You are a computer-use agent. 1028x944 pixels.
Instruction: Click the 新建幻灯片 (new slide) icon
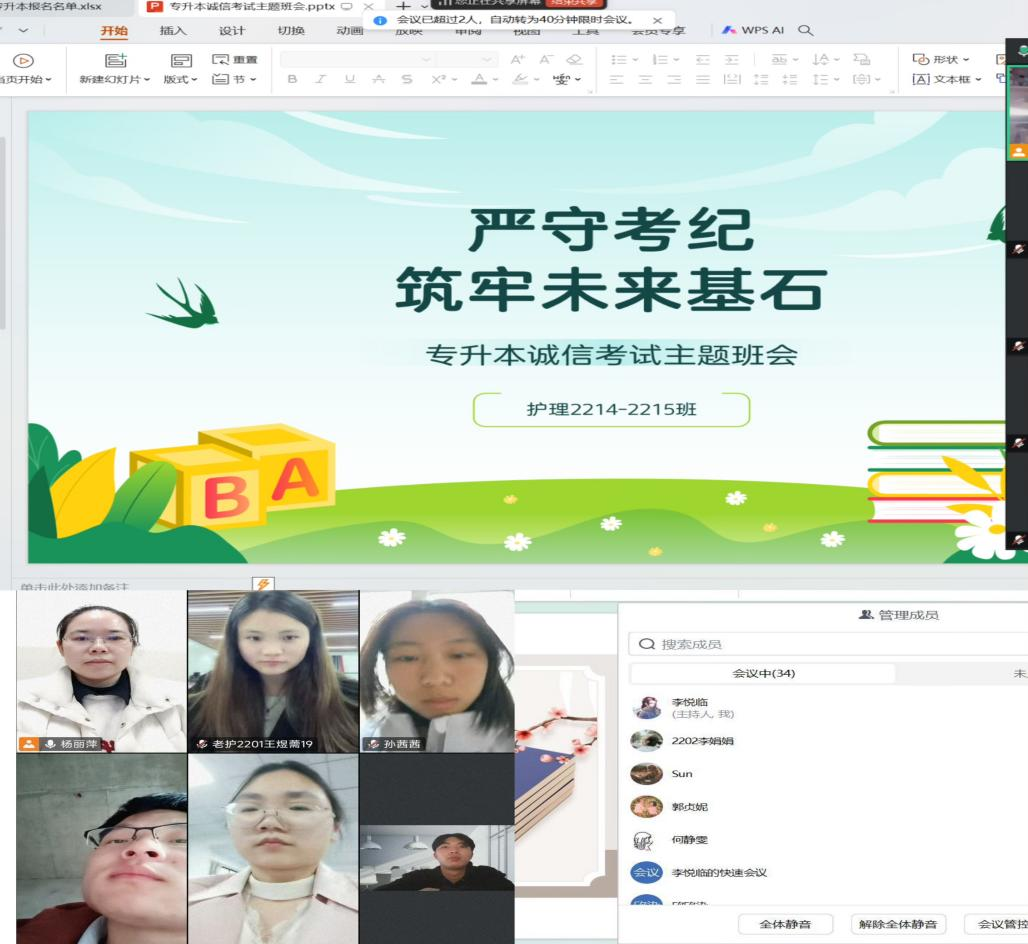click(x=115, y=59)
